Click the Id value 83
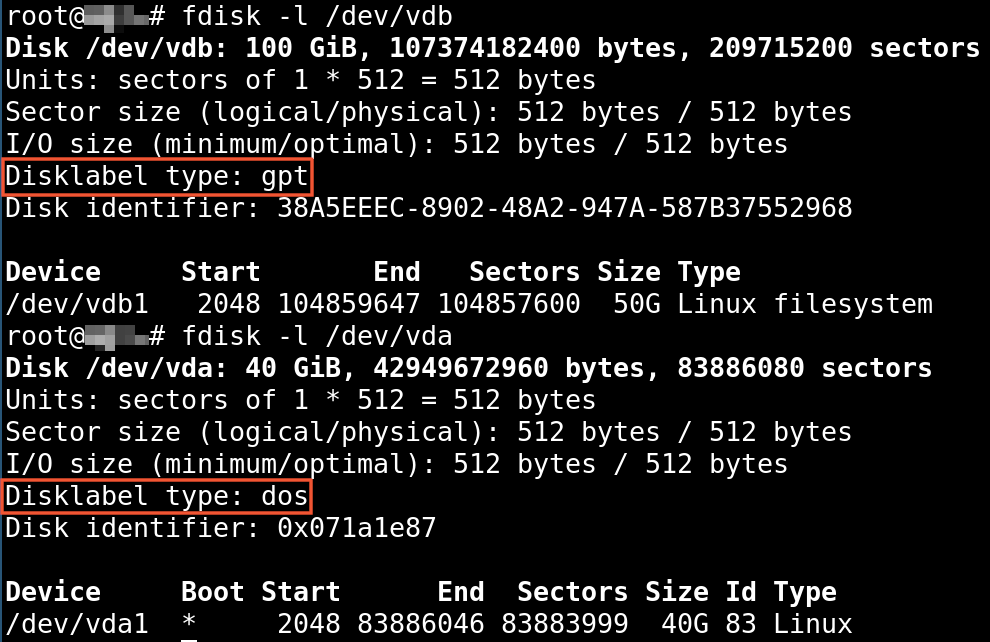The height and width of the screenshot is (642, 990). point(741,624)
